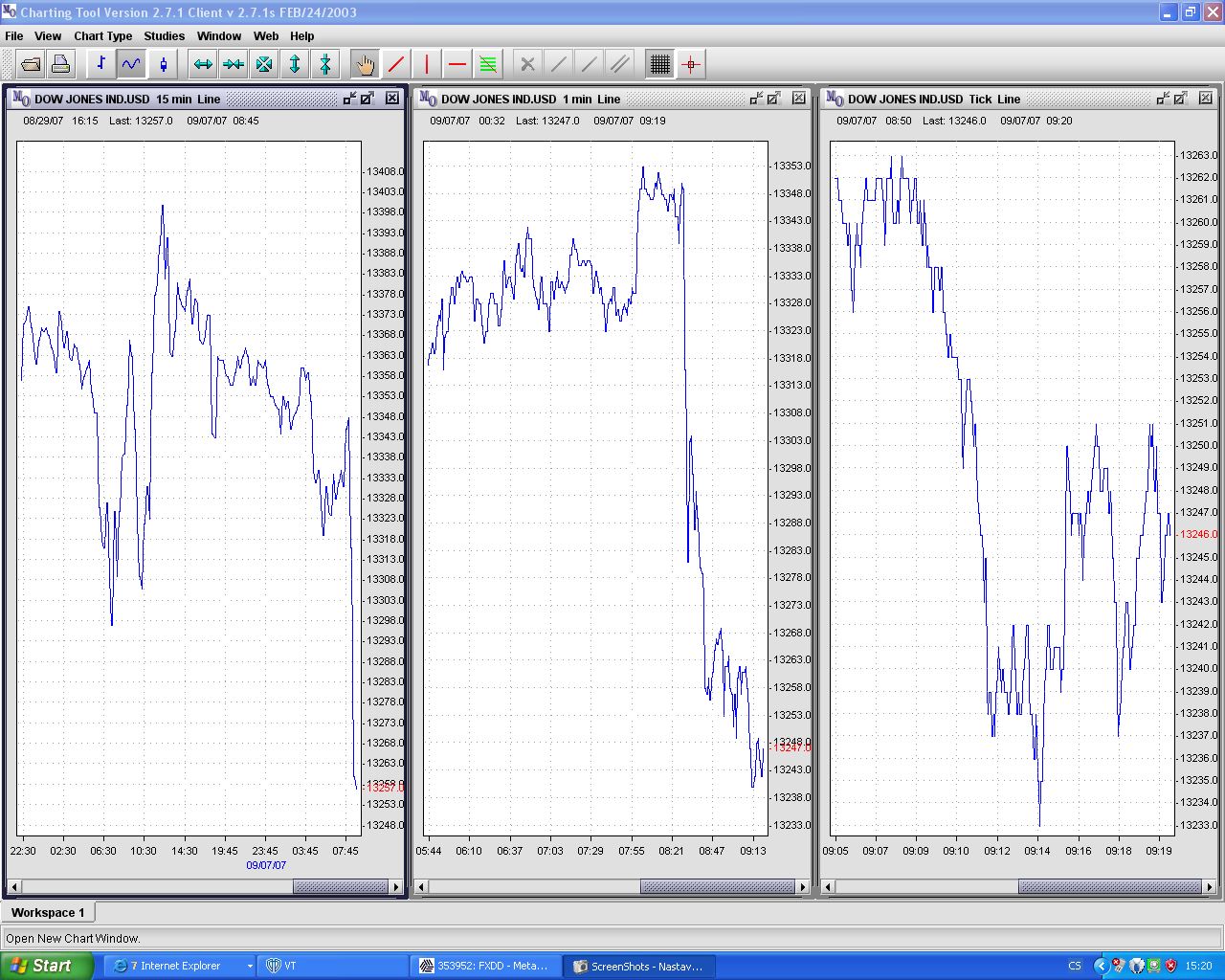Maximize the Tick chart window
The height and width of the screenshot is (980, 1225).
(1181, 98)
